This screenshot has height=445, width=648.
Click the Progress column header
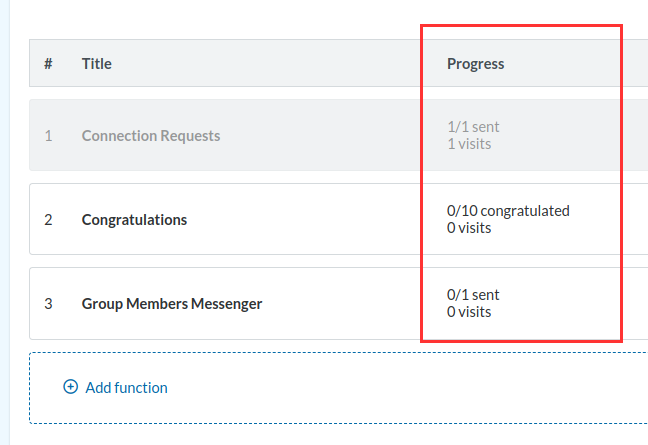pos(475,64)
